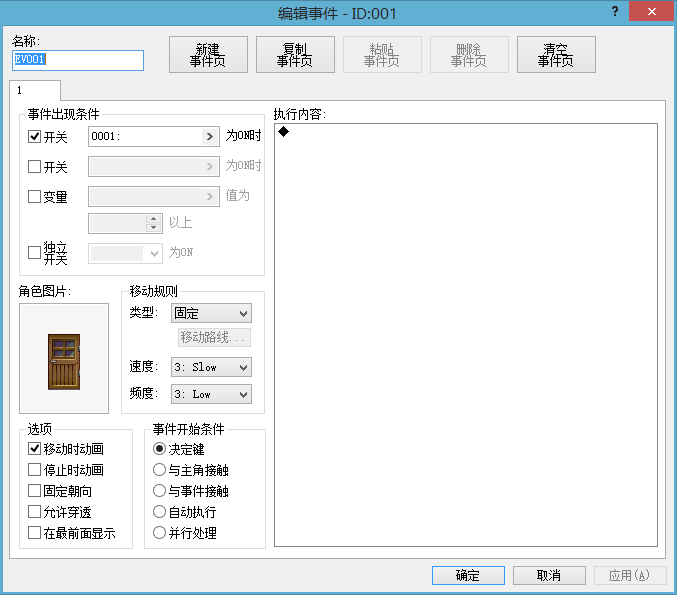Screen dimensions: 677x595
Task: Enable the second 开关 condition checkbox
Action: click(35, 167)
